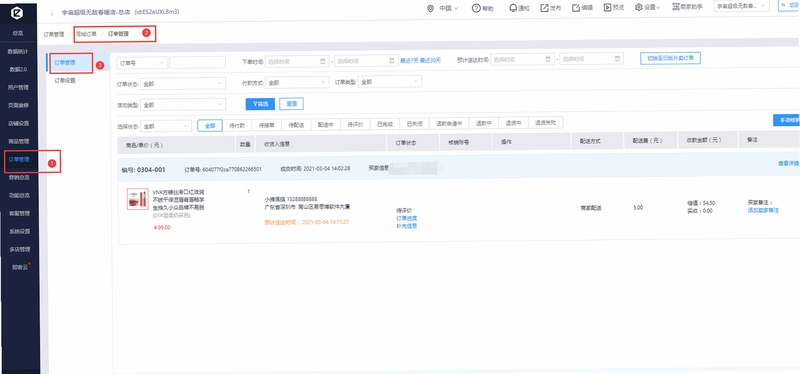This screenshot has width=800, height=374.
Task: Open 查看详情 for order 0304-001
Action: (x=788, y=164)
